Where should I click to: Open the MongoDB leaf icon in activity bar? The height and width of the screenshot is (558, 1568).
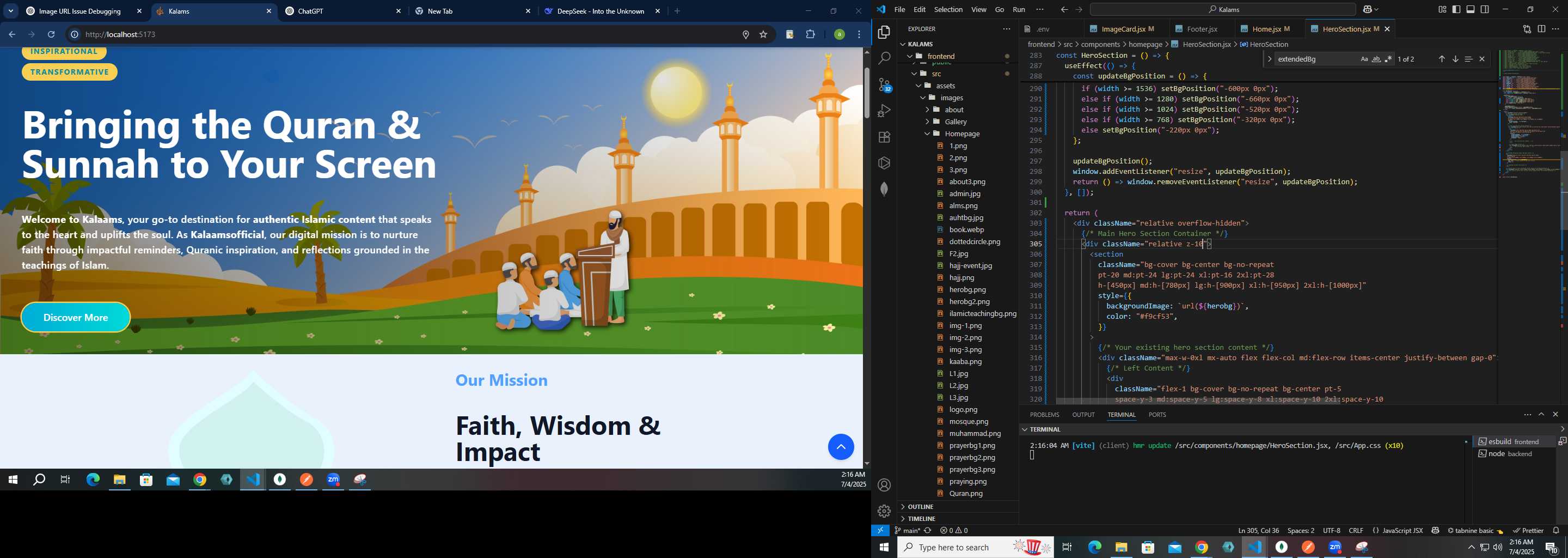click(884, 189)
